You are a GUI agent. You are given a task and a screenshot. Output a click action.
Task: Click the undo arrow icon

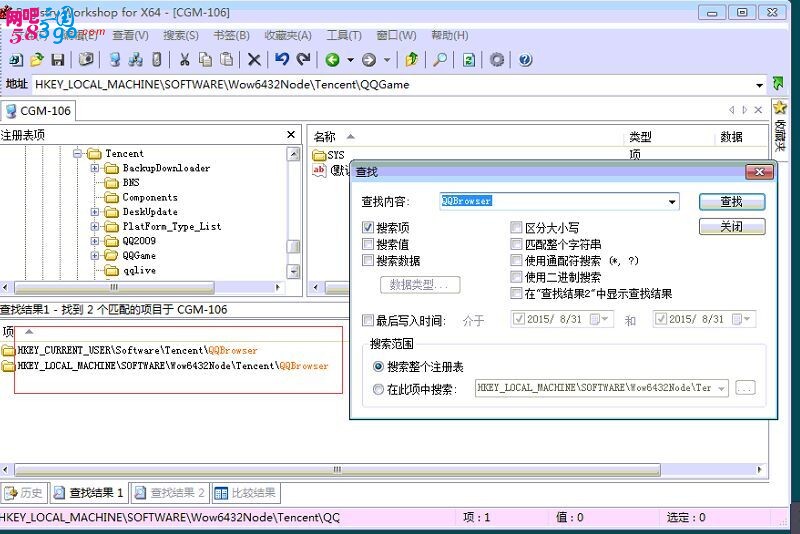(x=282, y=60)
